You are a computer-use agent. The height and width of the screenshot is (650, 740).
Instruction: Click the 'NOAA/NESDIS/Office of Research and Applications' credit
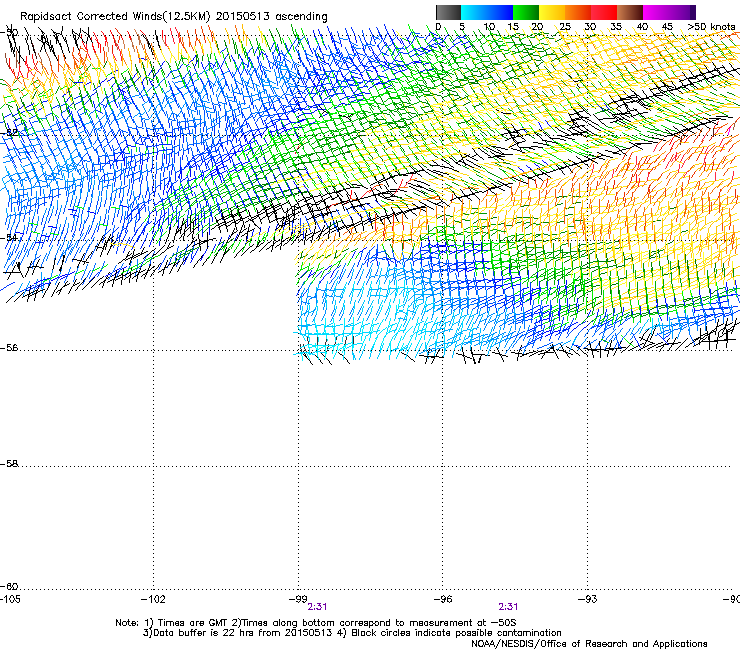point(589,644)
